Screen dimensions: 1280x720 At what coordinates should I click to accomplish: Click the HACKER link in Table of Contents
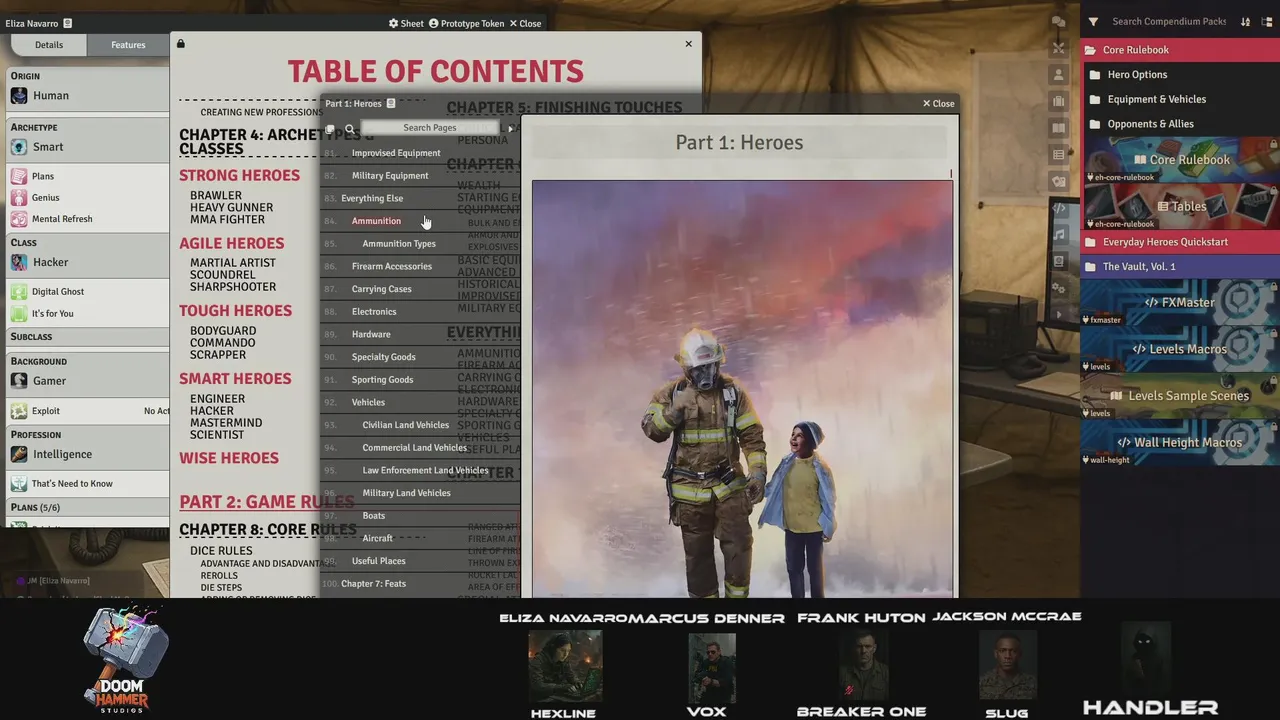coord(212,411)
